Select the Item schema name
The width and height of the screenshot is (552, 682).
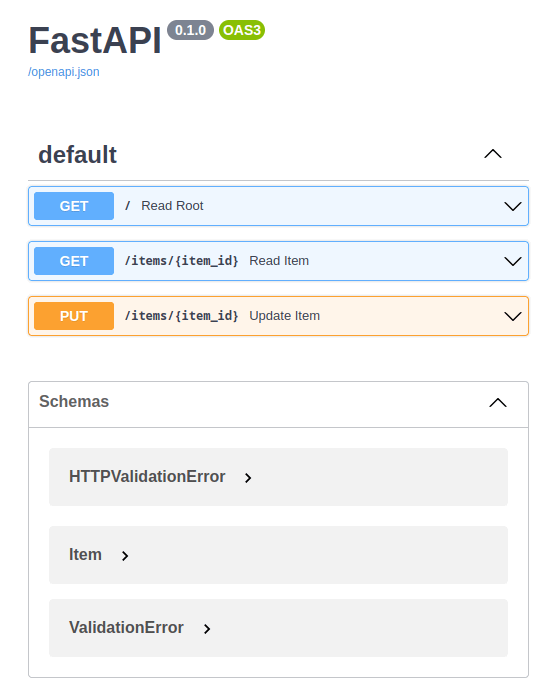(85, 555)
